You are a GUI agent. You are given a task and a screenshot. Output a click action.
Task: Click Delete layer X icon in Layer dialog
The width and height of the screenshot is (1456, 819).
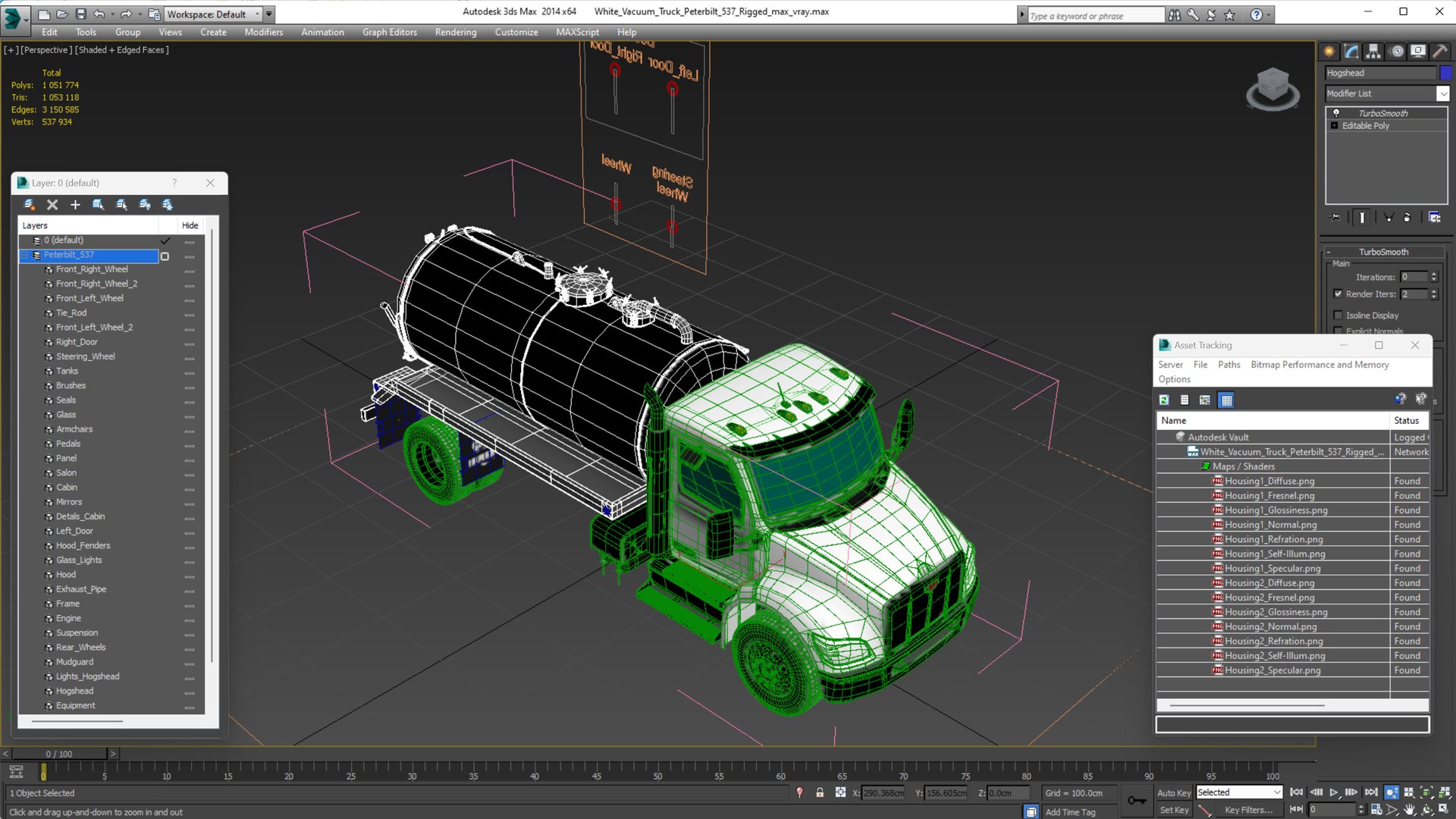point(52,205)
